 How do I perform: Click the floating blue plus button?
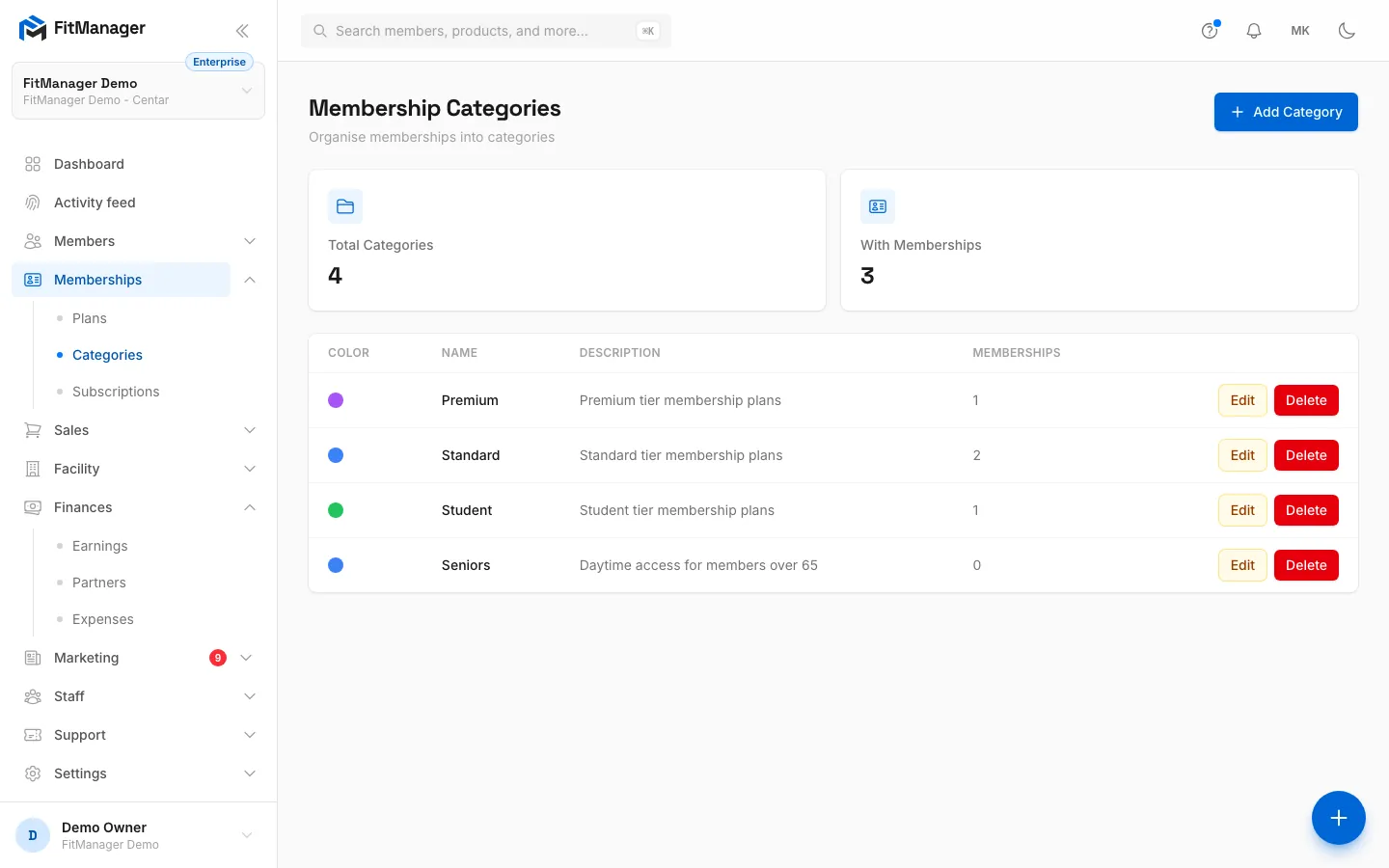[1339, 818]
